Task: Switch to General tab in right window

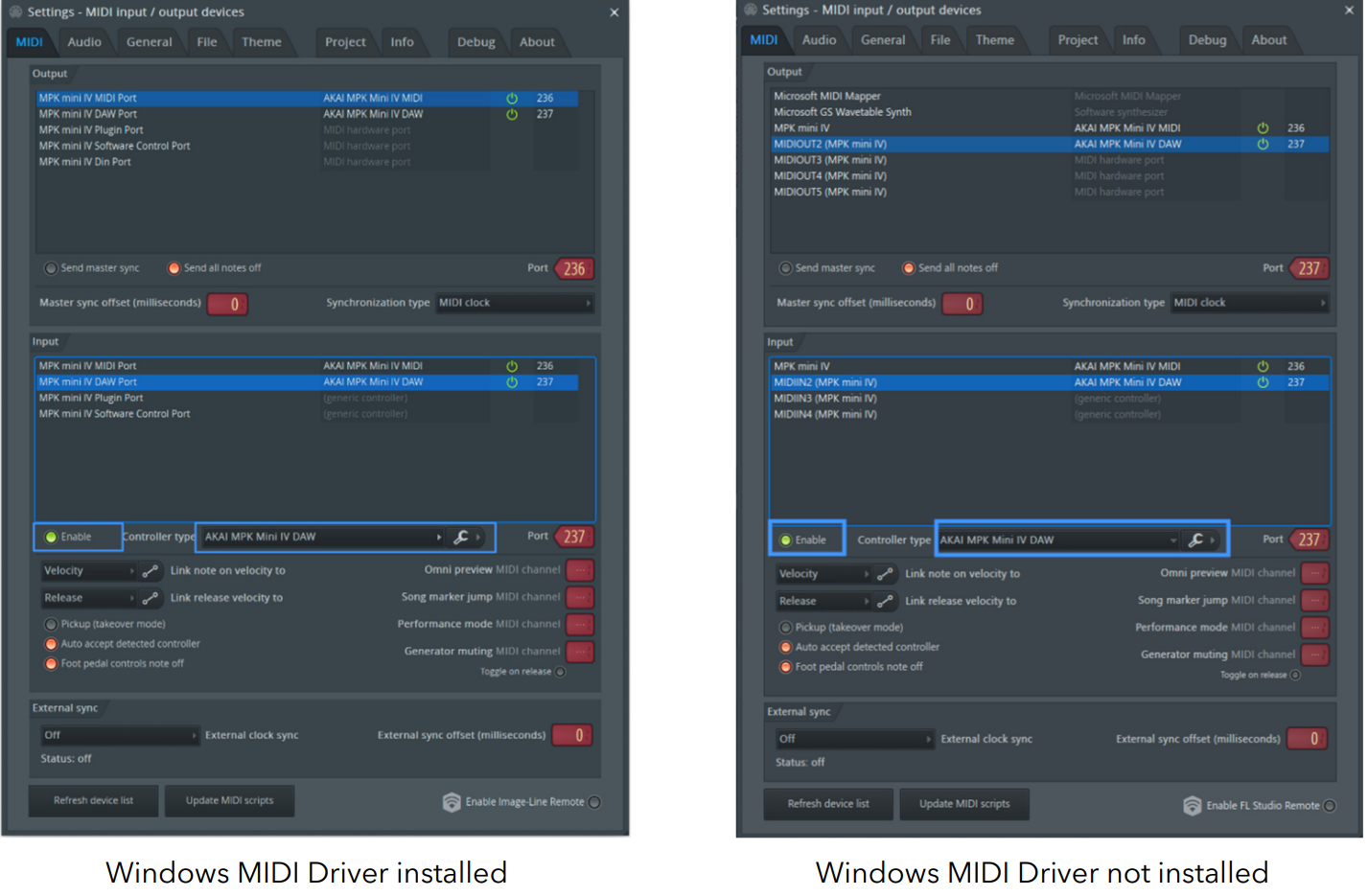Action: coord(883,40)
